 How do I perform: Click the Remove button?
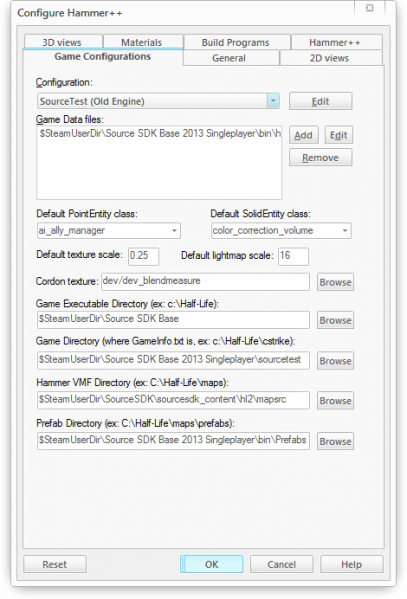[320, 157]
